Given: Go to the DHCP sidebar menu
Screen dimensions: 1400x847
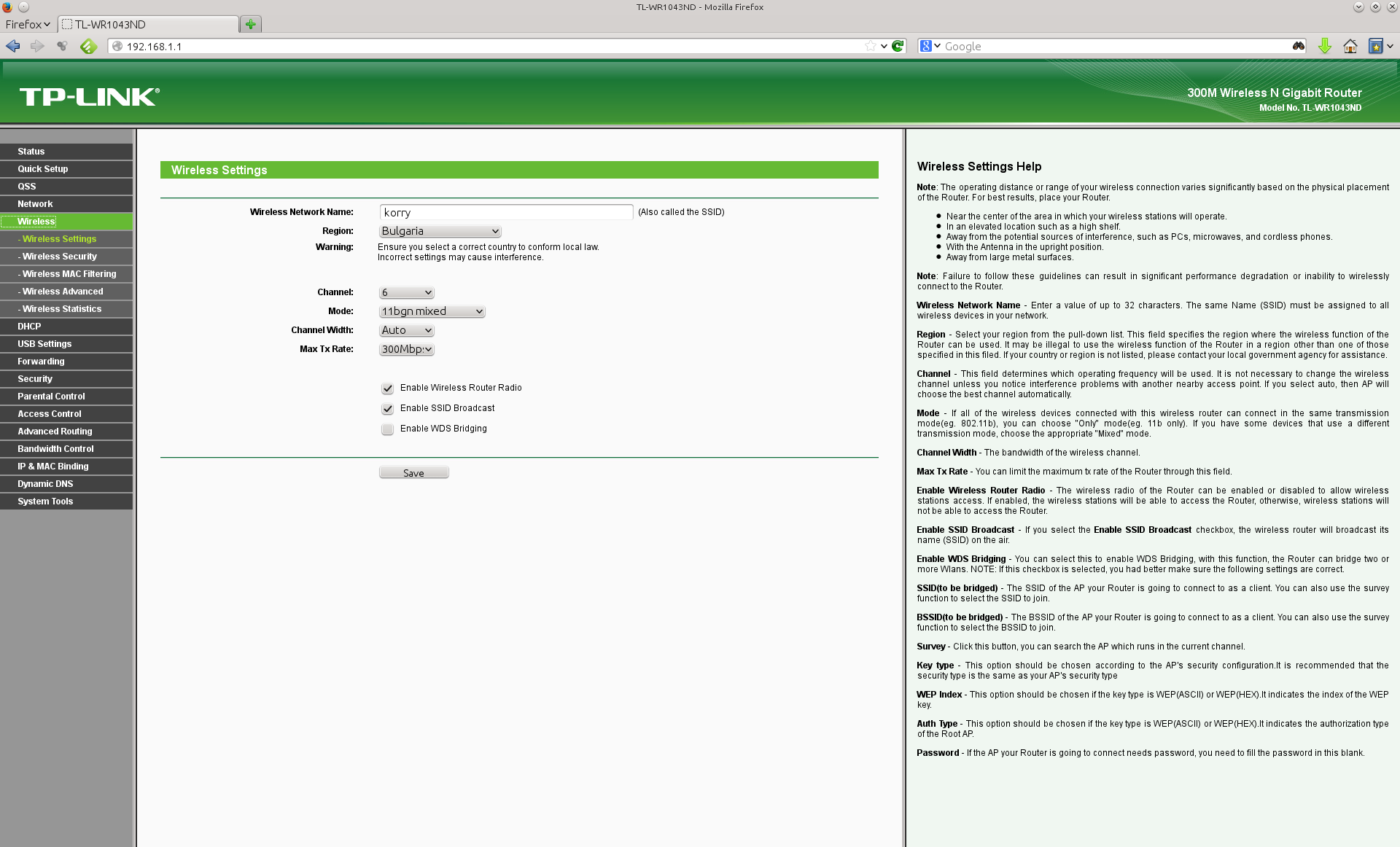Looking at the screenshot, I should [x=29, y=327].
